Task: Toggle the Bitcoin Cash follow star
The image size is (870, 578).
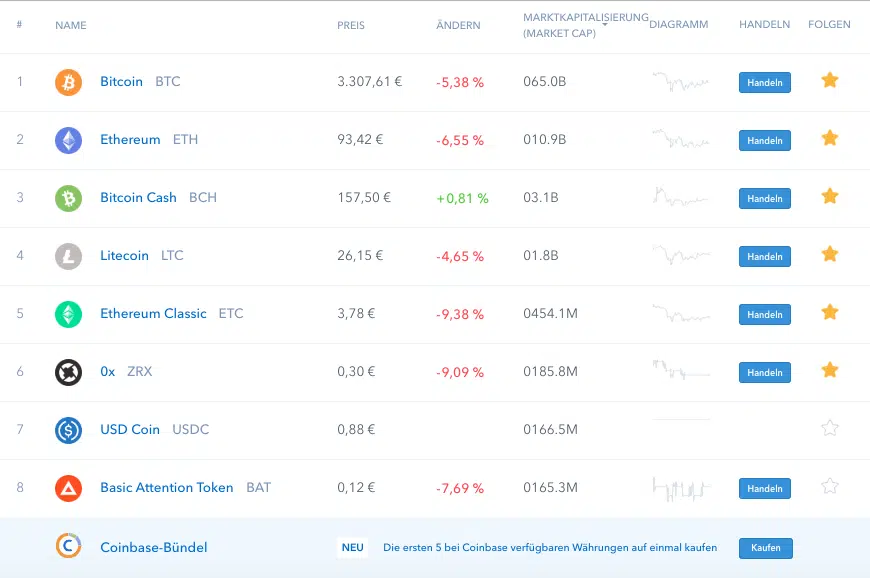Action: pos(829,196)
